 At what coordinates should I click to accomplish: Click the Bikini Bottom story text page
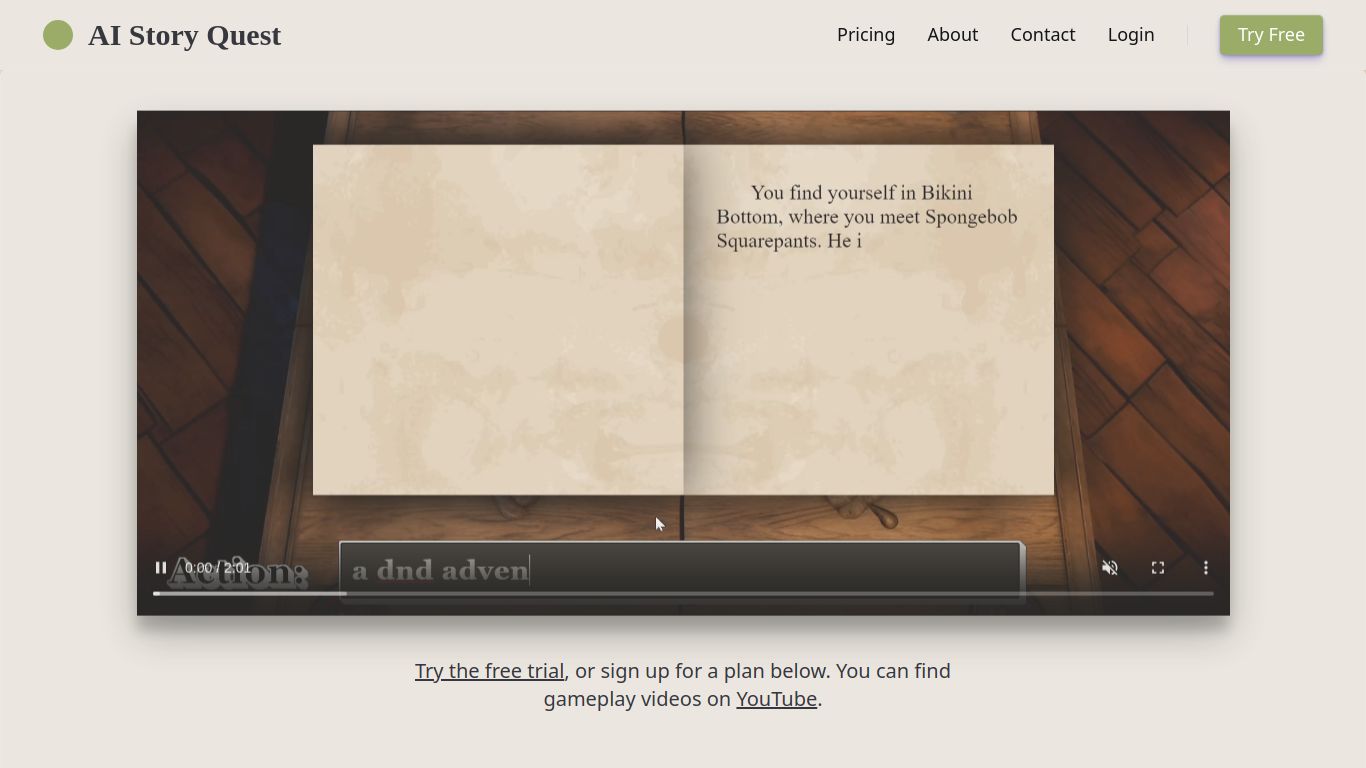coord(867,217)
